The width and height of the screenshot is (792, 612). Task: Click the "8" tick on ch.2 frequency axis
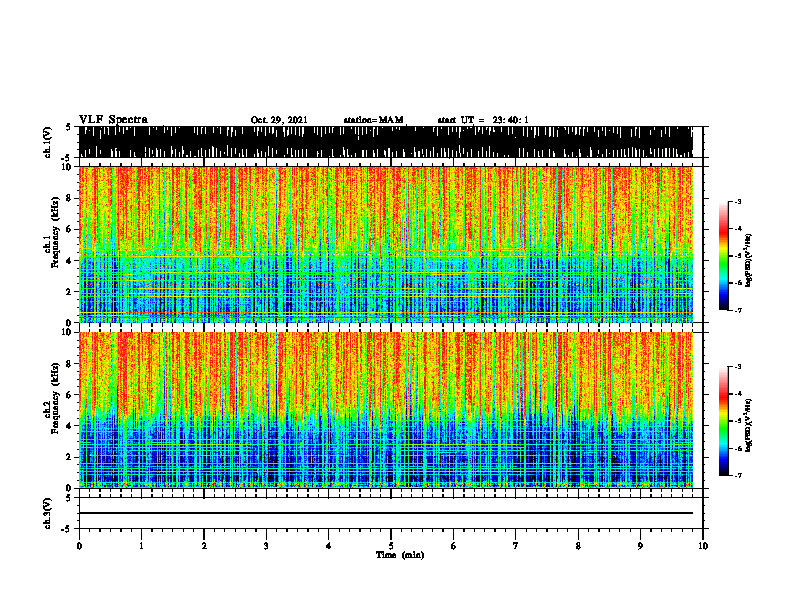pyautogui.click(x=71, y=364)
